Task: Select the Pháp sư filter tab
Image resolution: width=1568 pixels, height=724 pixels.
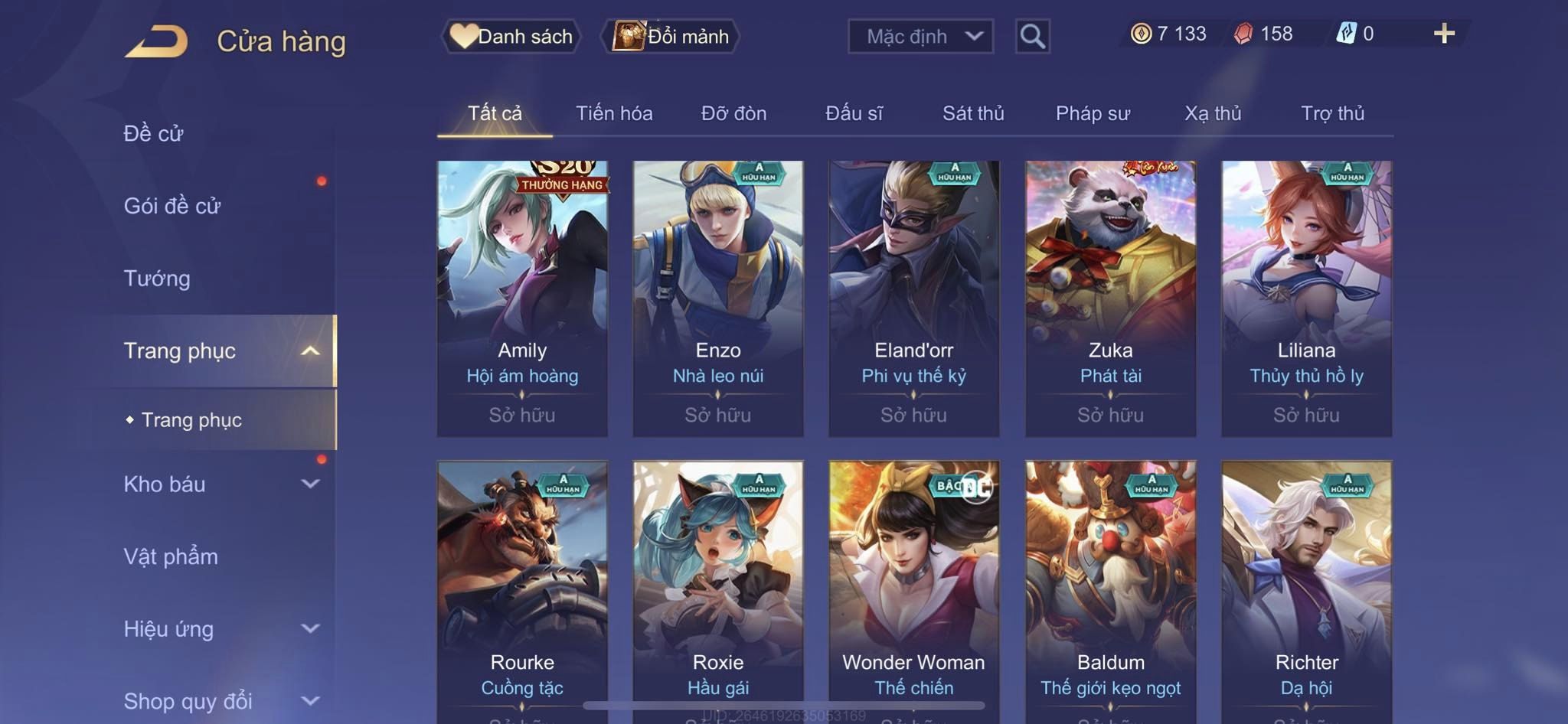Action: tap(1093, 113)
